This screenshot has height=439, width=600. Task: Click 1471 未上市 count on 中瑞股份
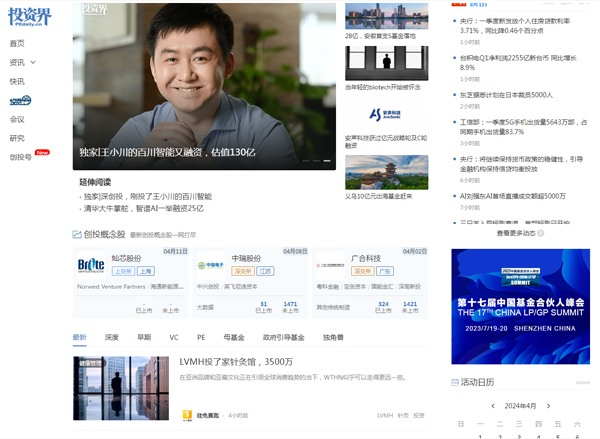tap(290, 307)
